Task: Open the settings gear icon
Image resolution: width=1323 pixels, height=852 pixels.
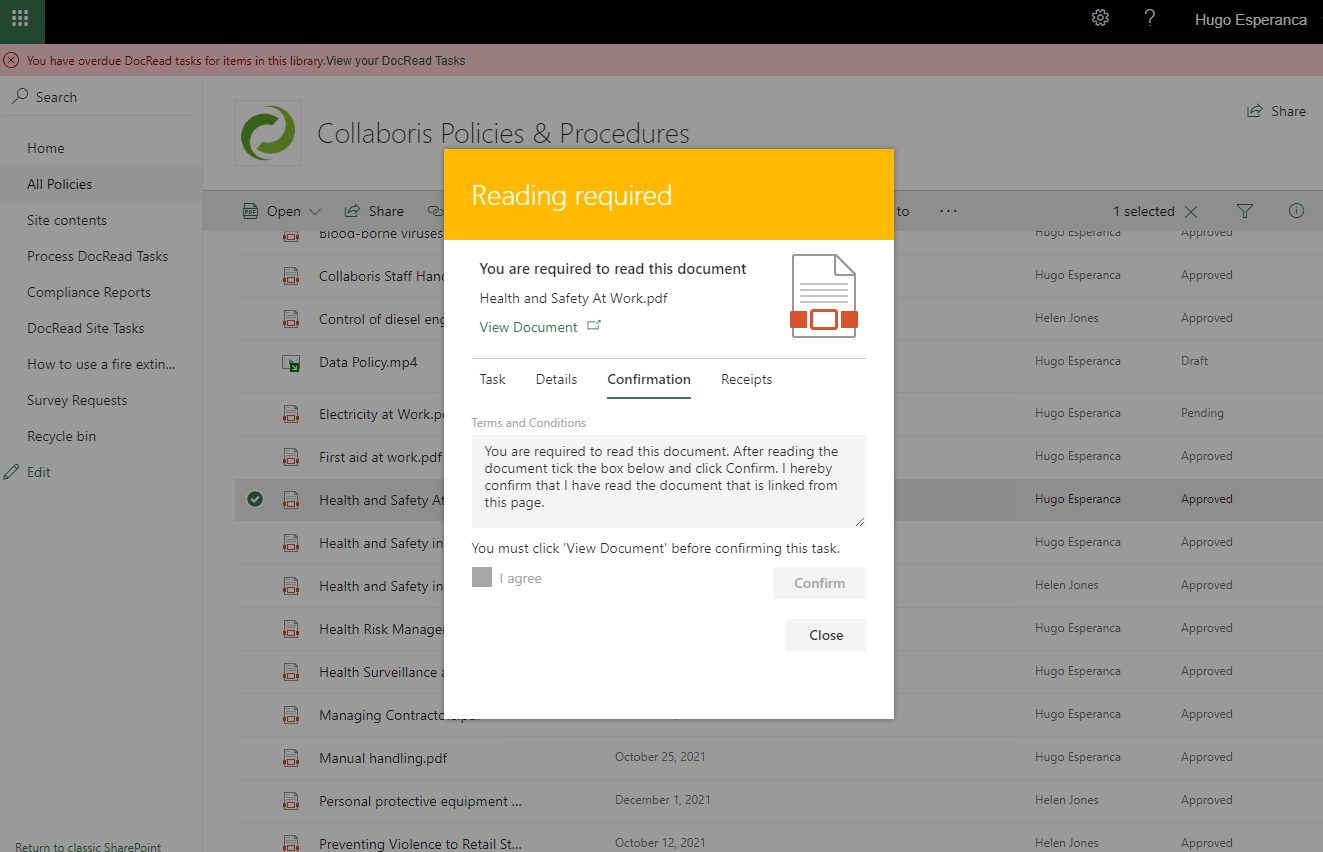Action: pyautogui.click(x=1100, y=18)
